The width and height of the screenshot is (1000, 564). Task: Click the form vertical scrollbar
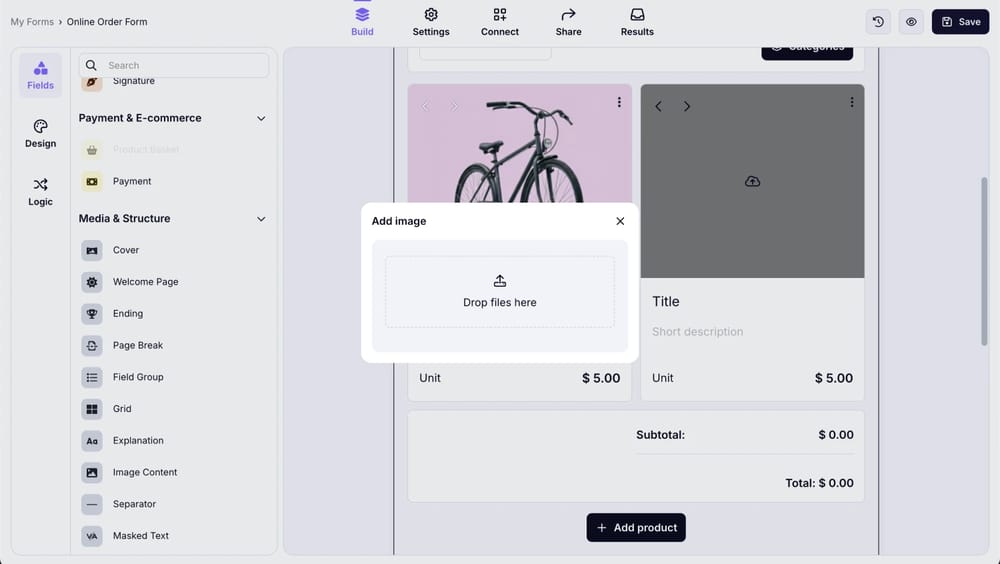[x=984, y=262]
